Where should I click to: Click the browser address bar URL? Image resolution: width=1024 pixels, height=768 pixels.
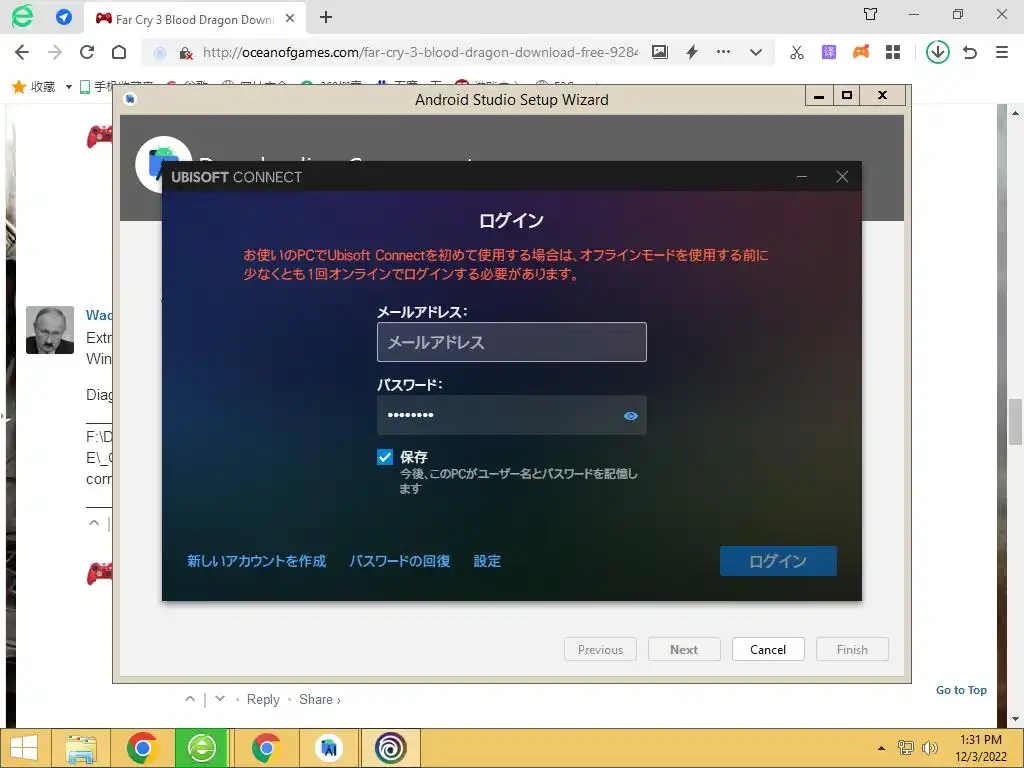click(419, 52)
